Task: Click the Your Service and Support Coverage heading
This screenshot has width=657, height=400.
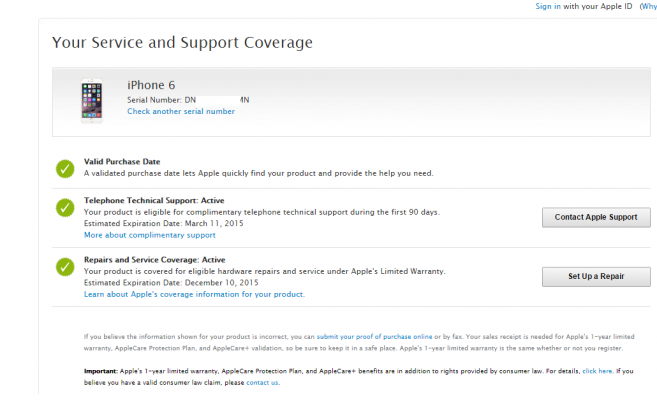Action: pyautogui.click(x=182, y=43)
